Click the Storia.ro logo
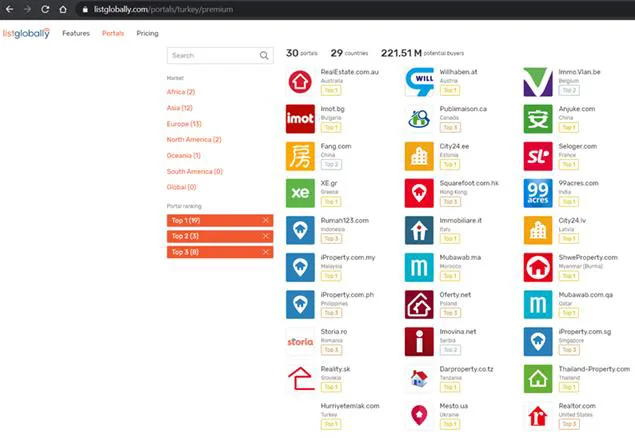Image resolution: width=635 pixels, height=438 pixels. point(300,342)
